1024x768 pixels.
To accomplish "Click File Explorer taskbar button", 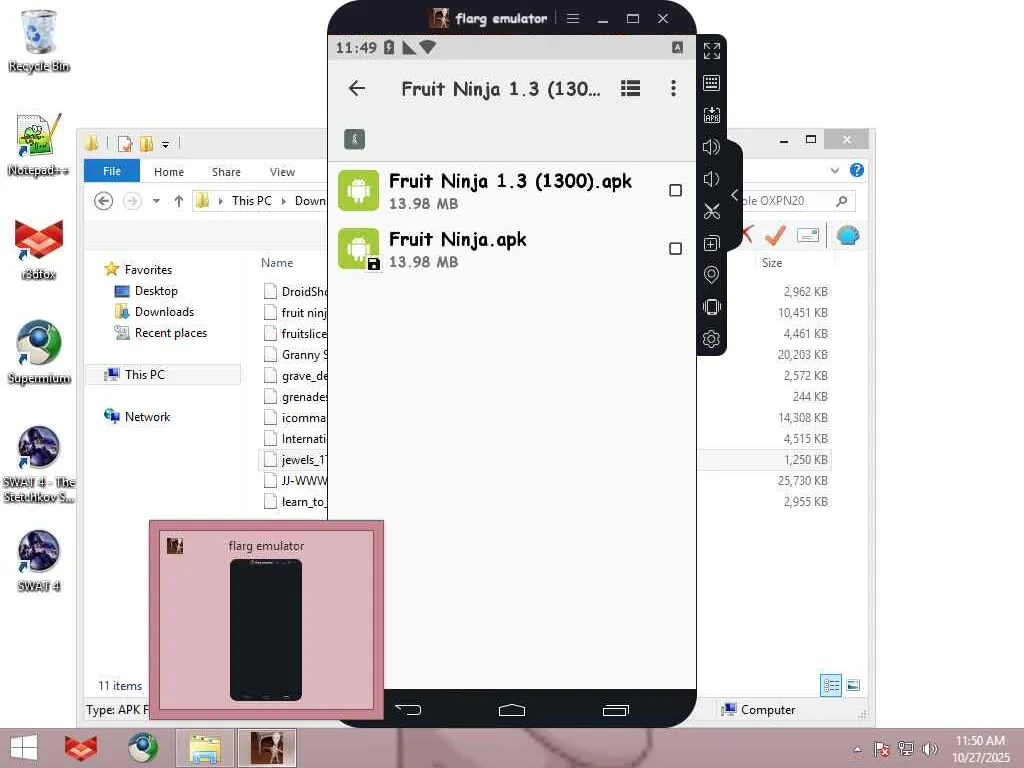I will tap(204, 748).
